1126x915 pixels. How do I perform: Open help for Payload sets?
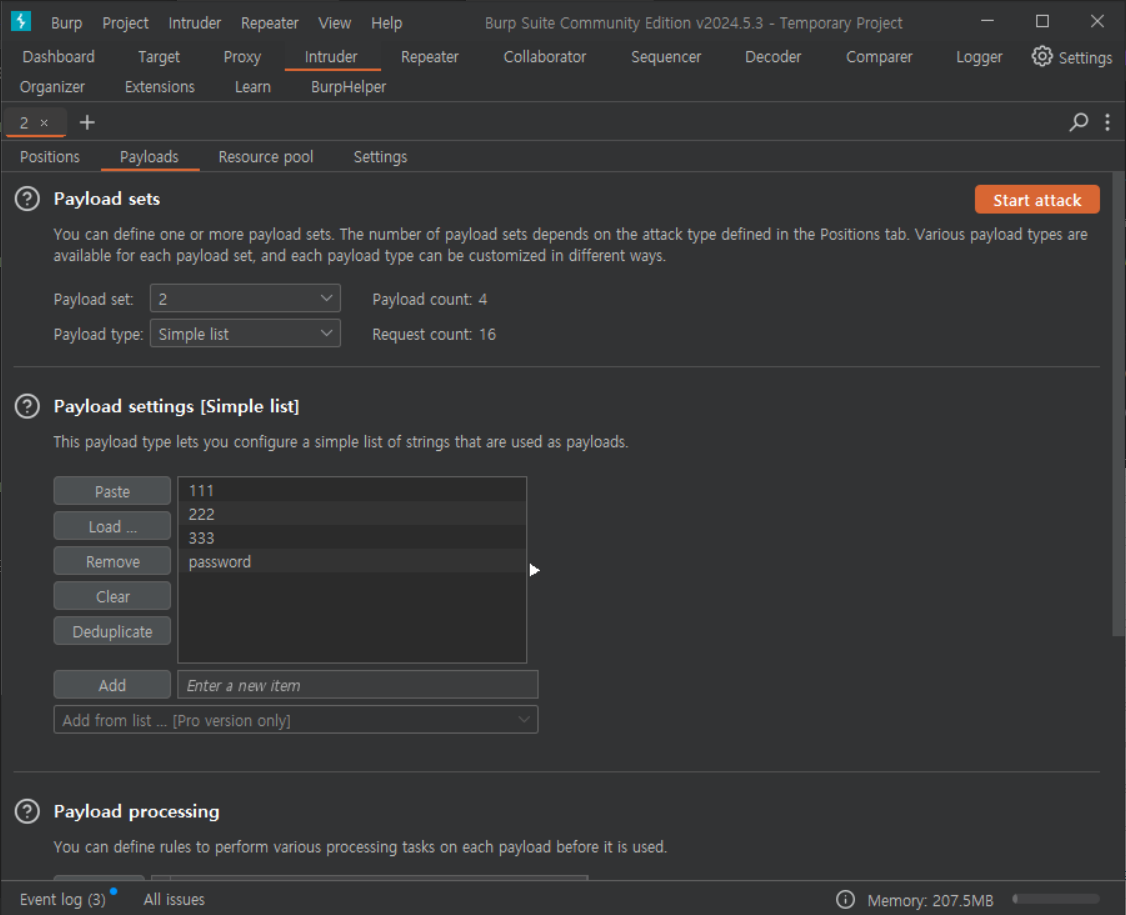(27, 199)
